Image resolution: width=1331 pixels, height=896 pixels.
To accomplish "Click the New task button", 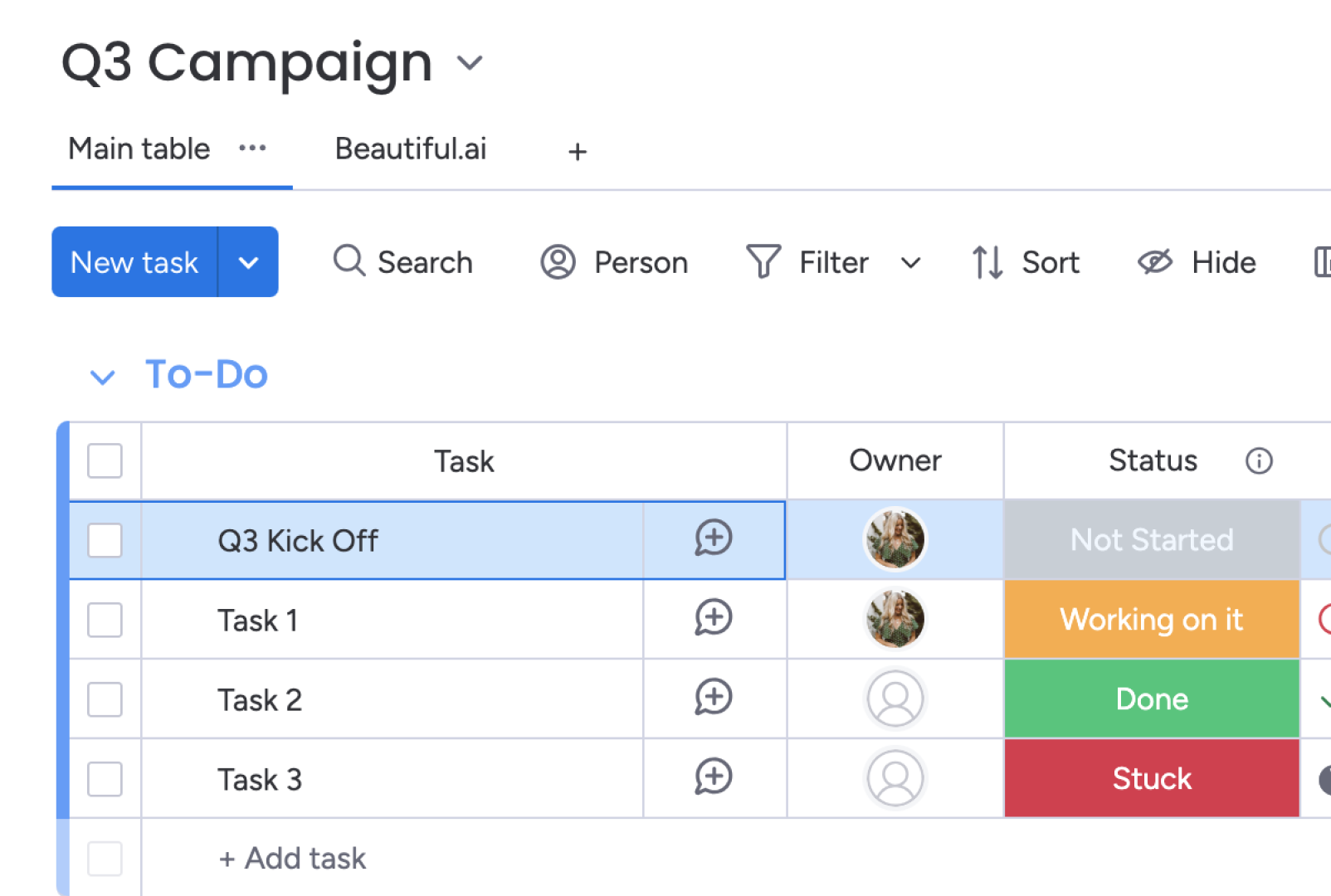I will point(134,262).
